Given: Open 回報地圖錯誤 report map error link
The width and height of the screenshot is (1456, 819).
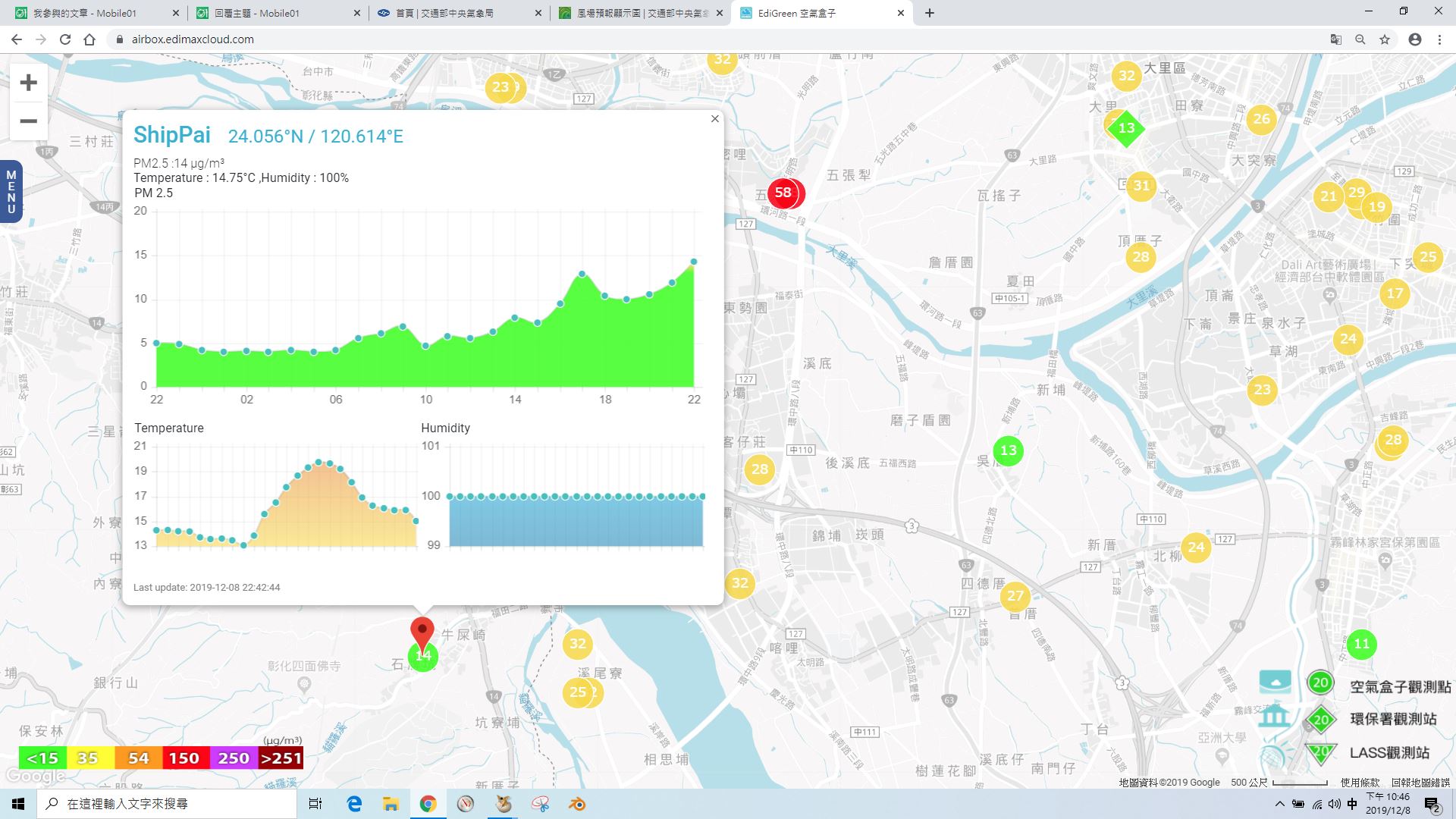Looking at the screenshot, I should [1420, 783].
